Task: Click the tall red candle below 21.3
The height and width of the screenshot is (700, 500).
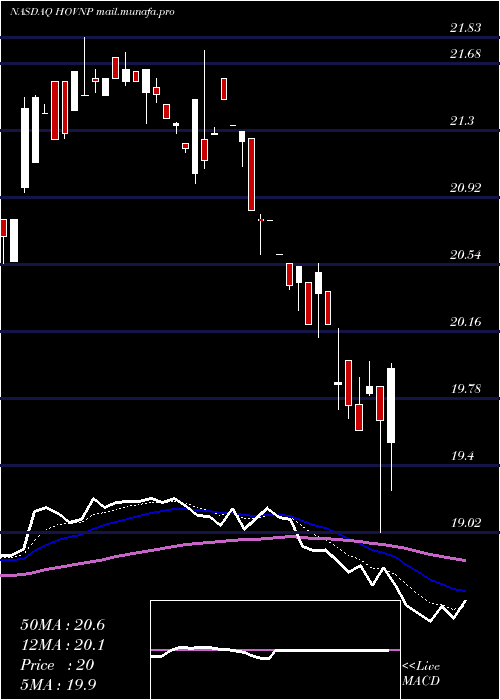Action: click(251, 174)
